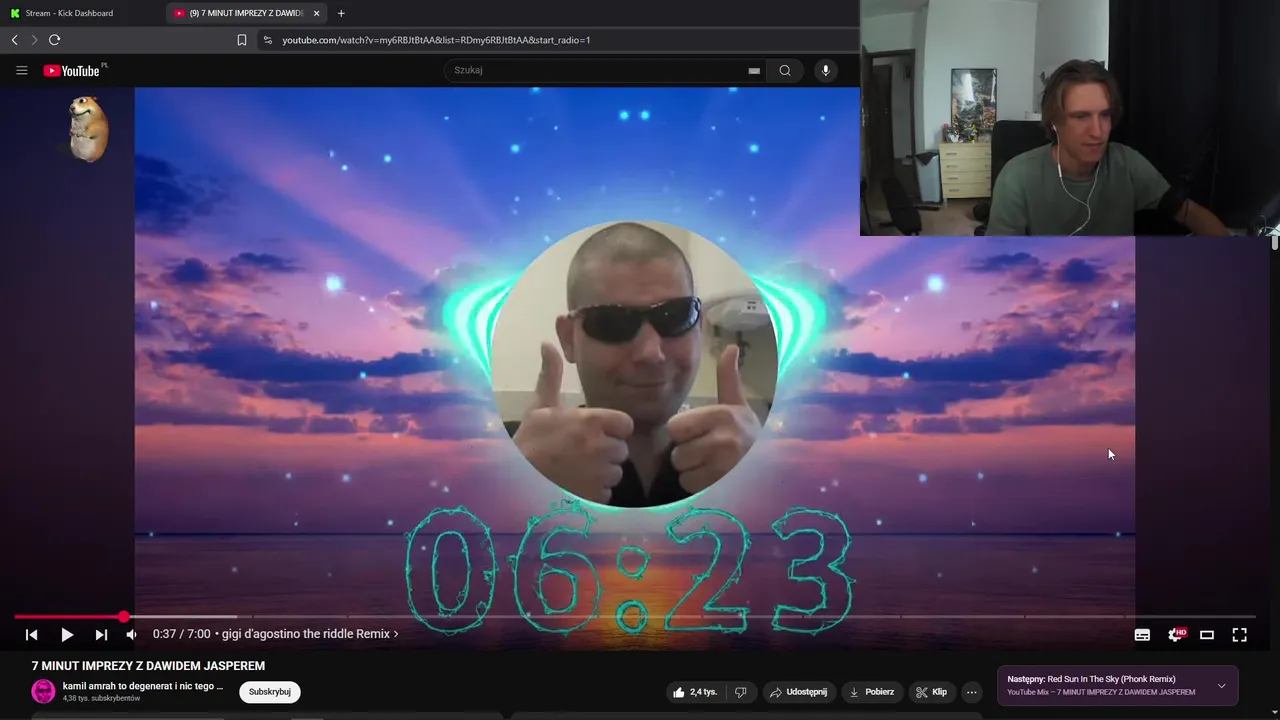Viewport: 1280px width, 720px height.
Task: Open video quality settings gear
Action: pos(1175,635)
